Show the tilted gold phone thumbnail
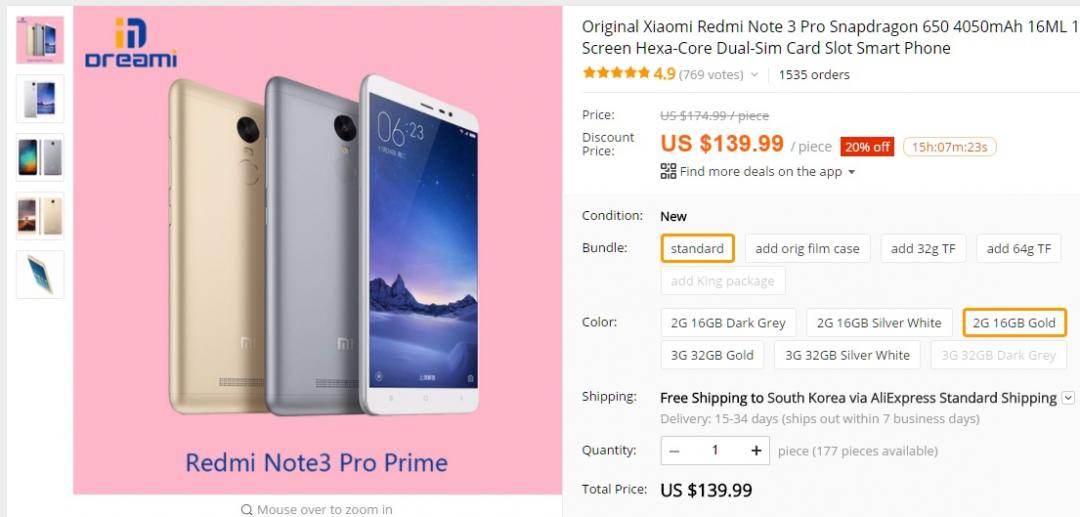Image resolution: width=1080 pixels, height=517 pixels. pyautogui.click(x=40, y=274)
